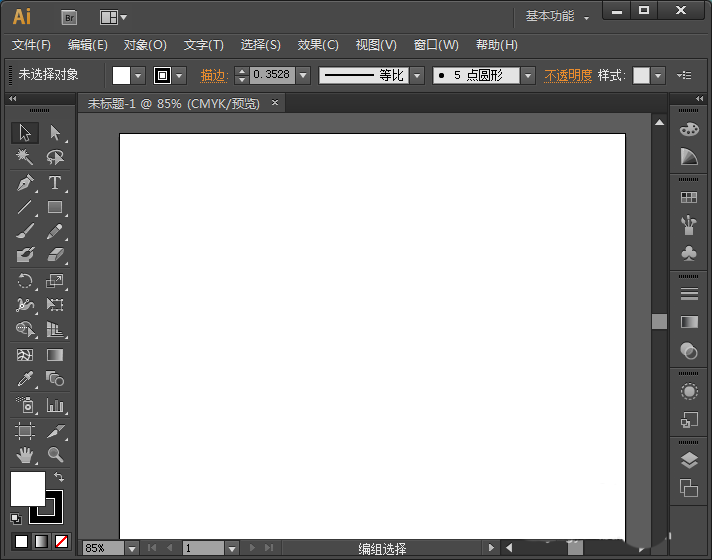Choose the Hand tool
Screen dimensions: 712x560
click(x=25, y=455)
